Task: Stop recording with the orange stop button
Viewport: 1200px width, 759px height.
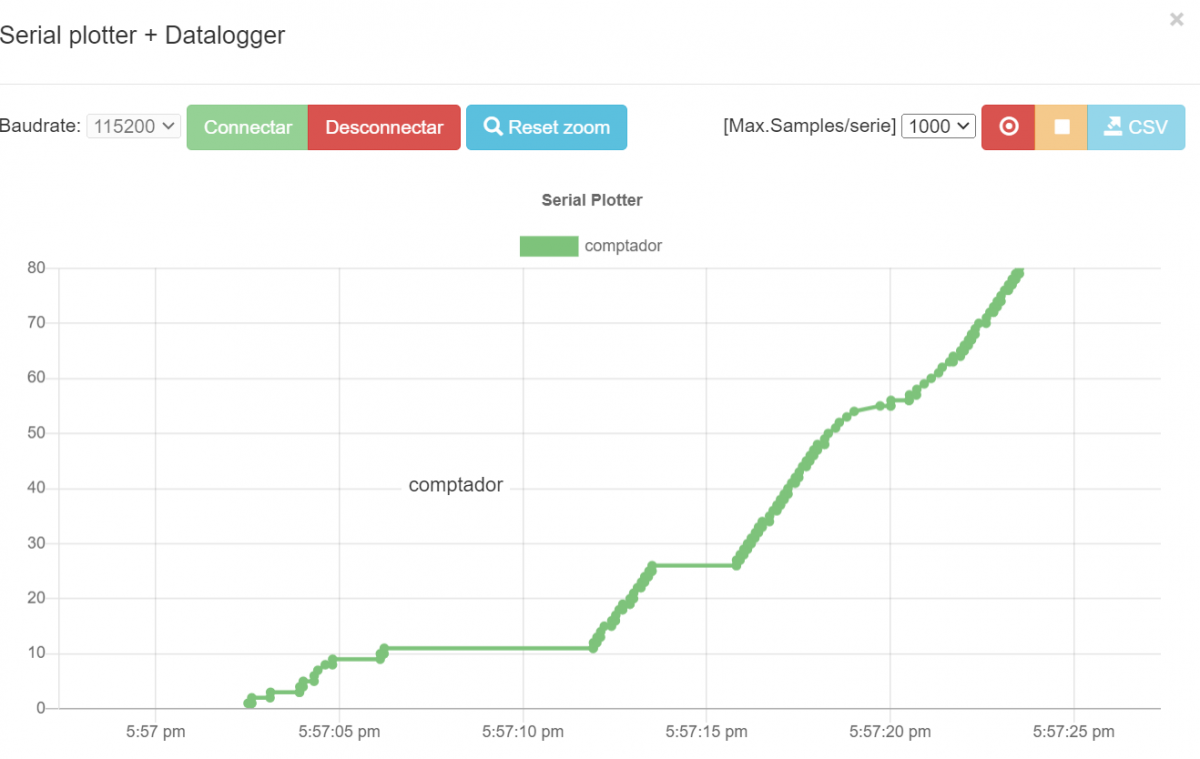Action: (1061, 127)
